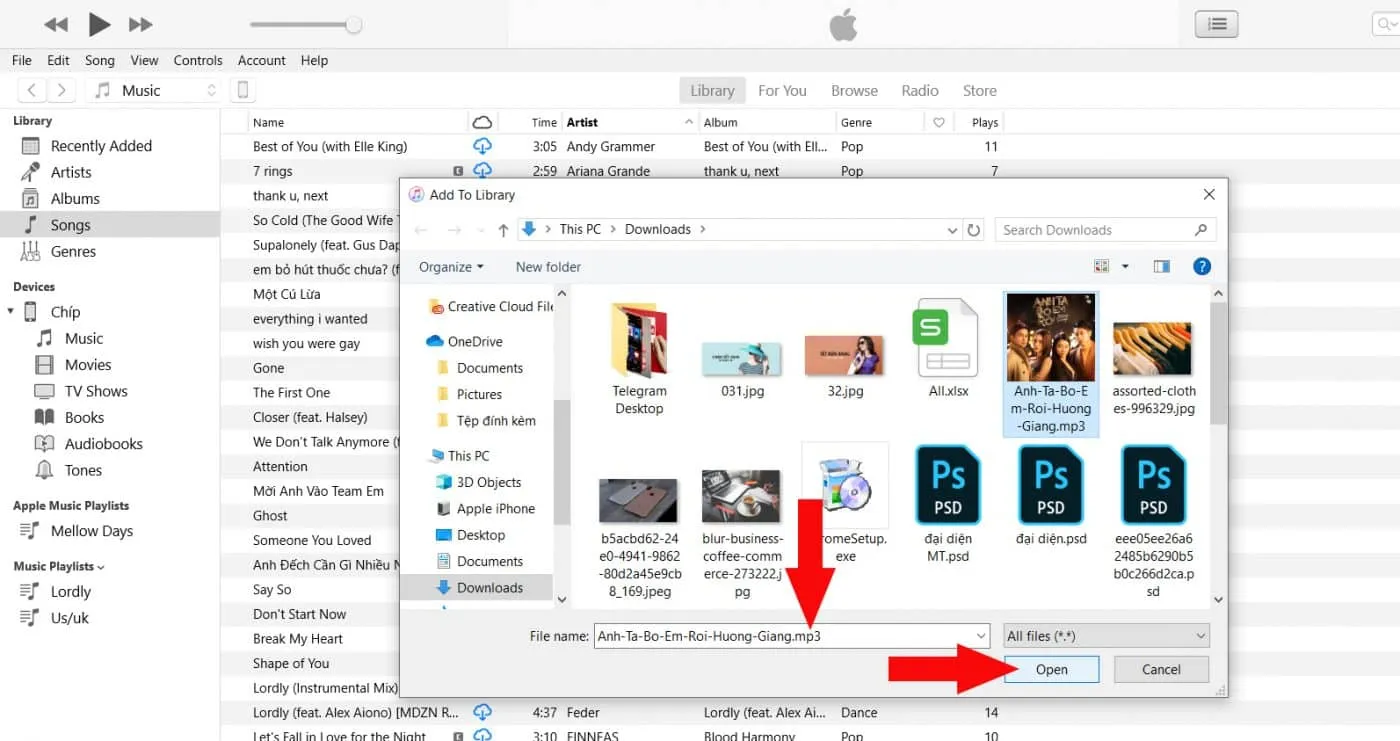Click the heart column header
Viewport: 1400px width, 741px height.
939,121
